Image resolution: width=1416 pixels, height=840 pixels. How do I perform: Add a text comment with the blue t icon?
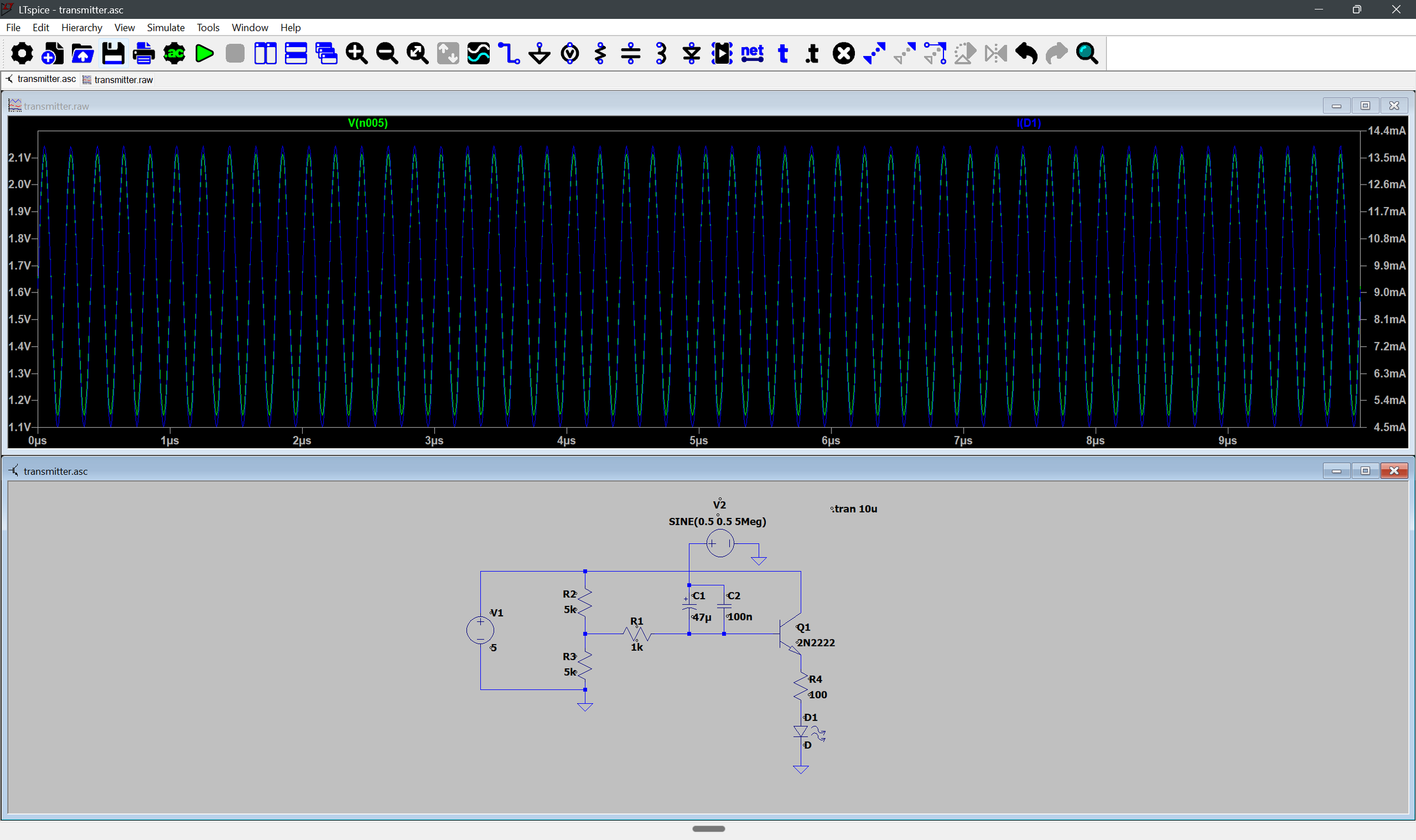coord(783,54)
